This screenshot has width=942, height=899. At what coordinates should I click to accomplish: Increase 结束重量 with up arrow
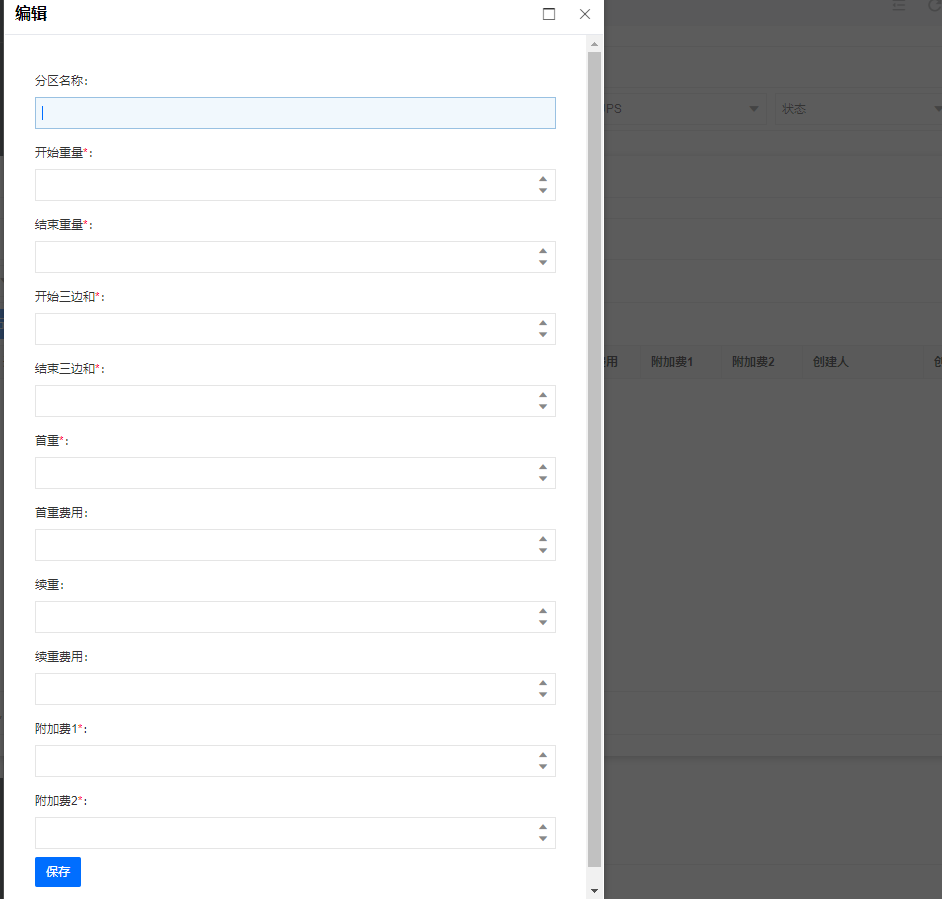(x=543, y=251)
